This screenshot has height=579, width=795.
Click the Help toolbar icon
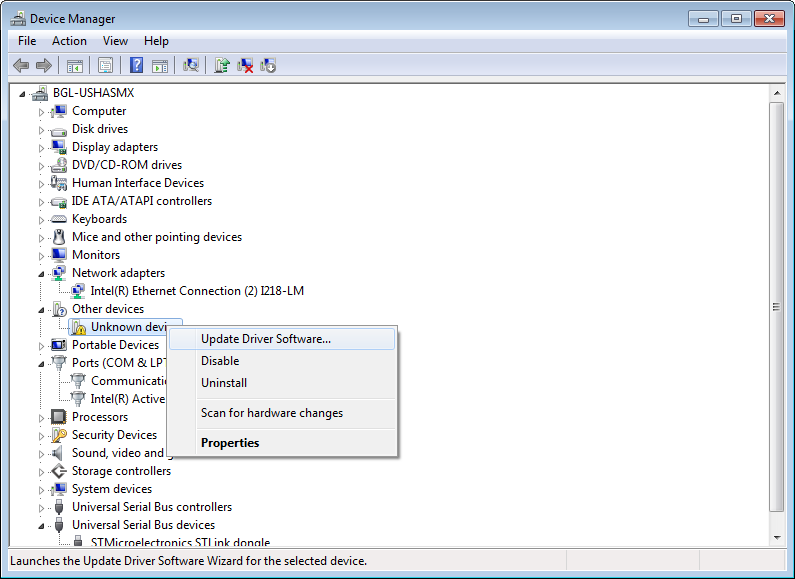tap(137, 65)
